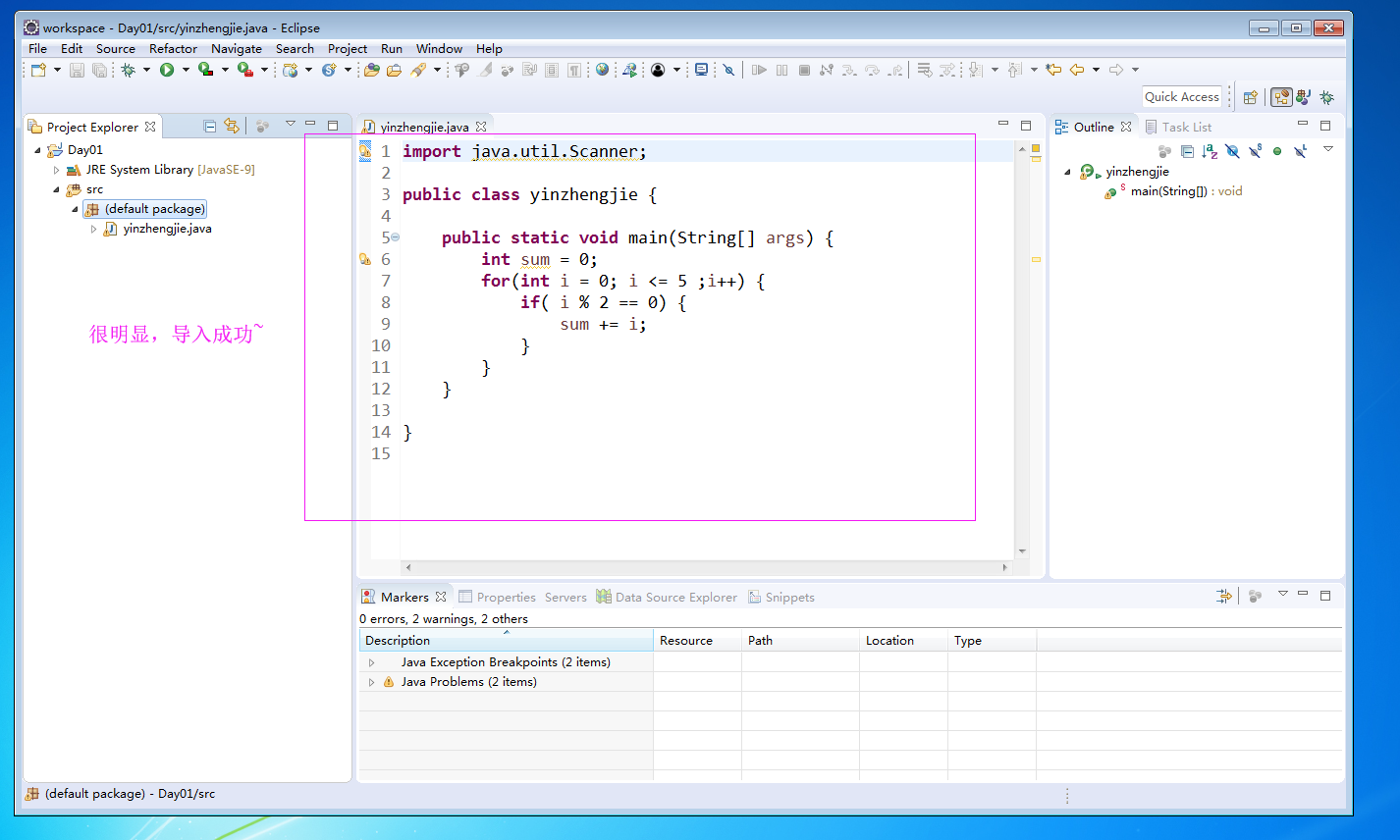This screenshot has height=840, width=1400.
Task: Click the green Run button in toolbar
Action: click(167, 70)
